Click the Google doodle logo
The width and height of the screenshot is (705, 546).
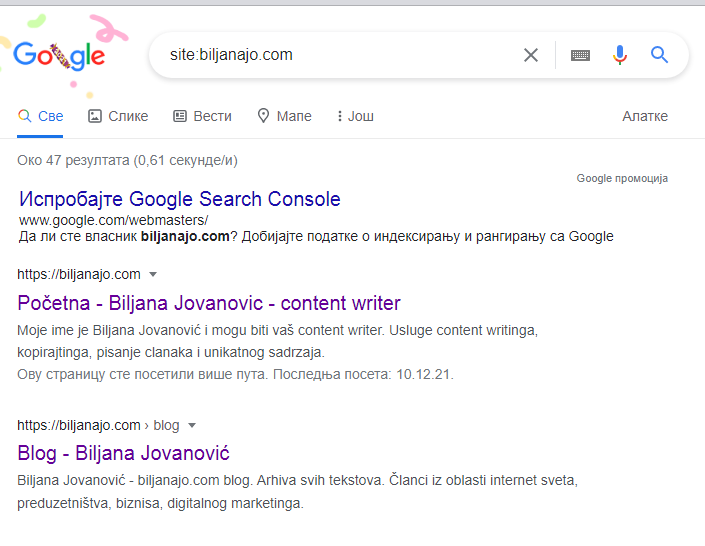59,56
